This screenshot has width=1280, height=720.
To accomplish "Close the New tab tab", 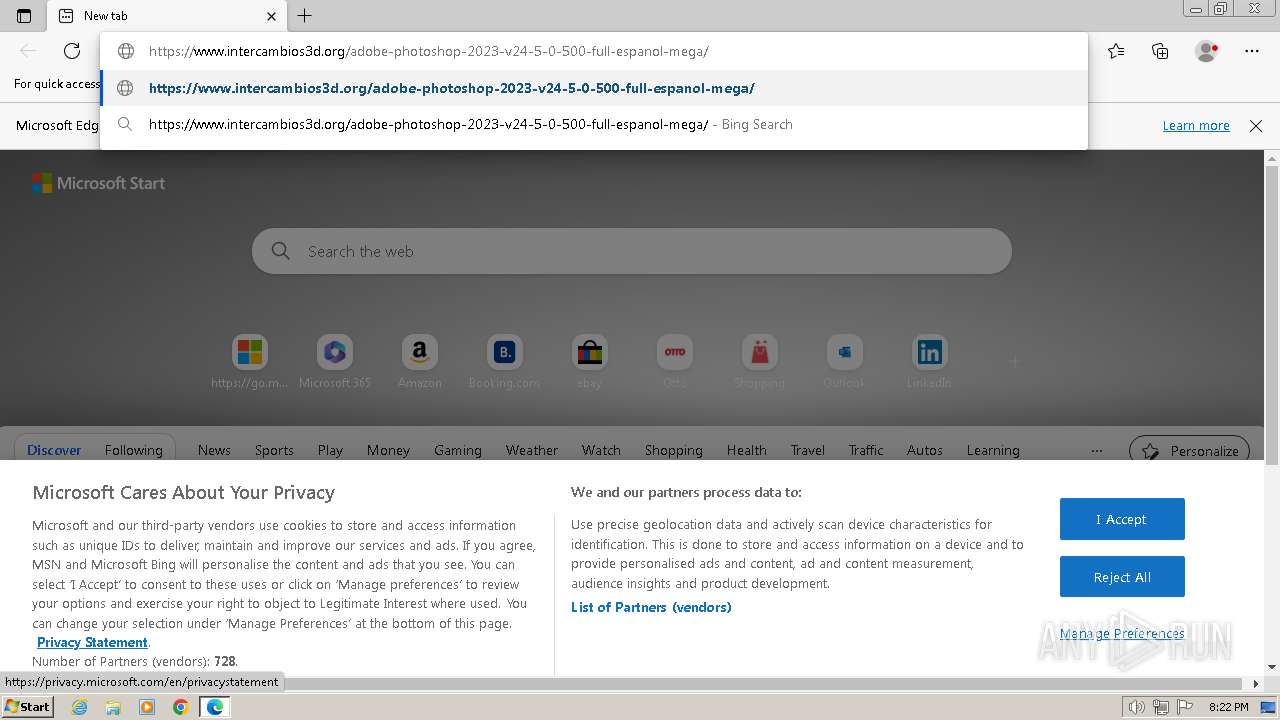I will [271, 16].
